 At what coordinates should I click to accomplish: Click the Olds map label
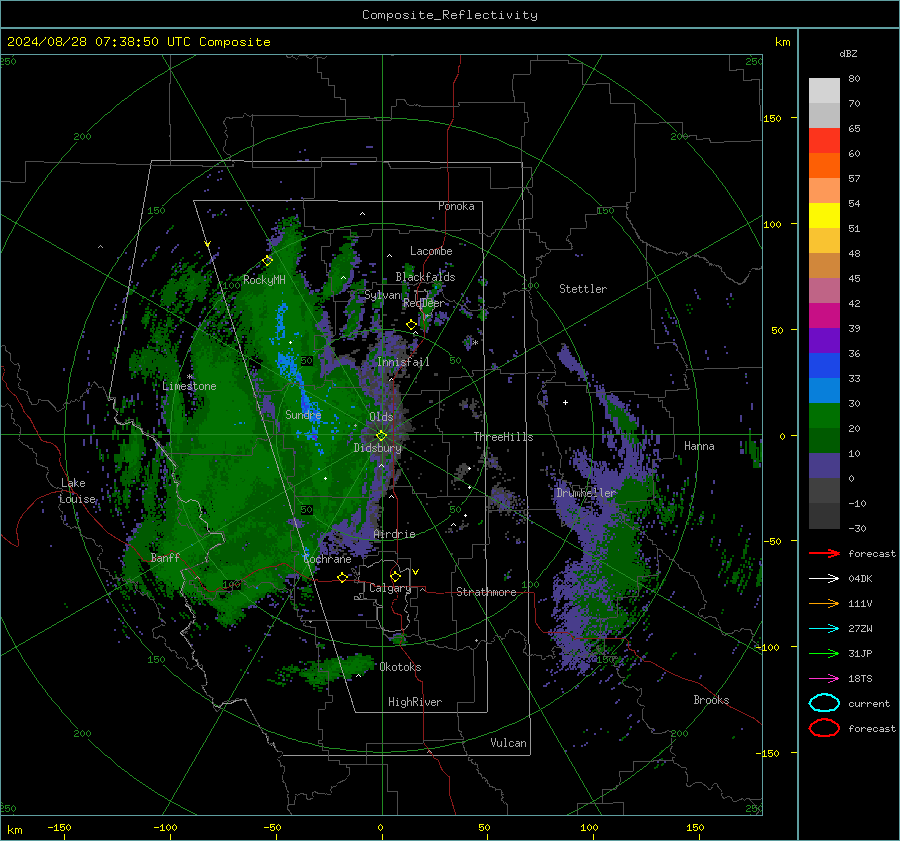click(381, 417)
